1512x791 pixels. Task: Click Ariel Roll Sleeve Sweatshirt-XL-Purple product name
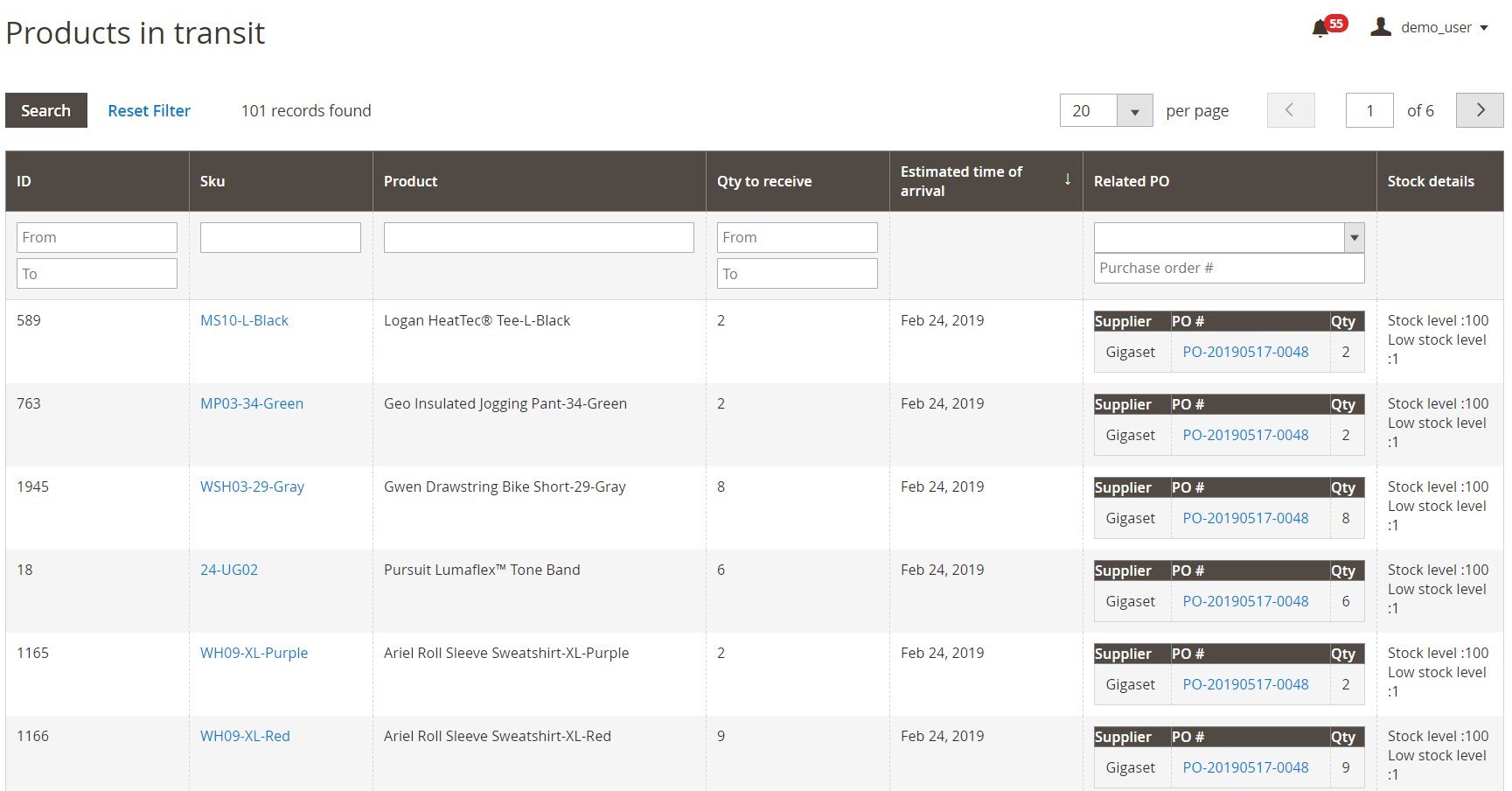click(x=506, y=653)
